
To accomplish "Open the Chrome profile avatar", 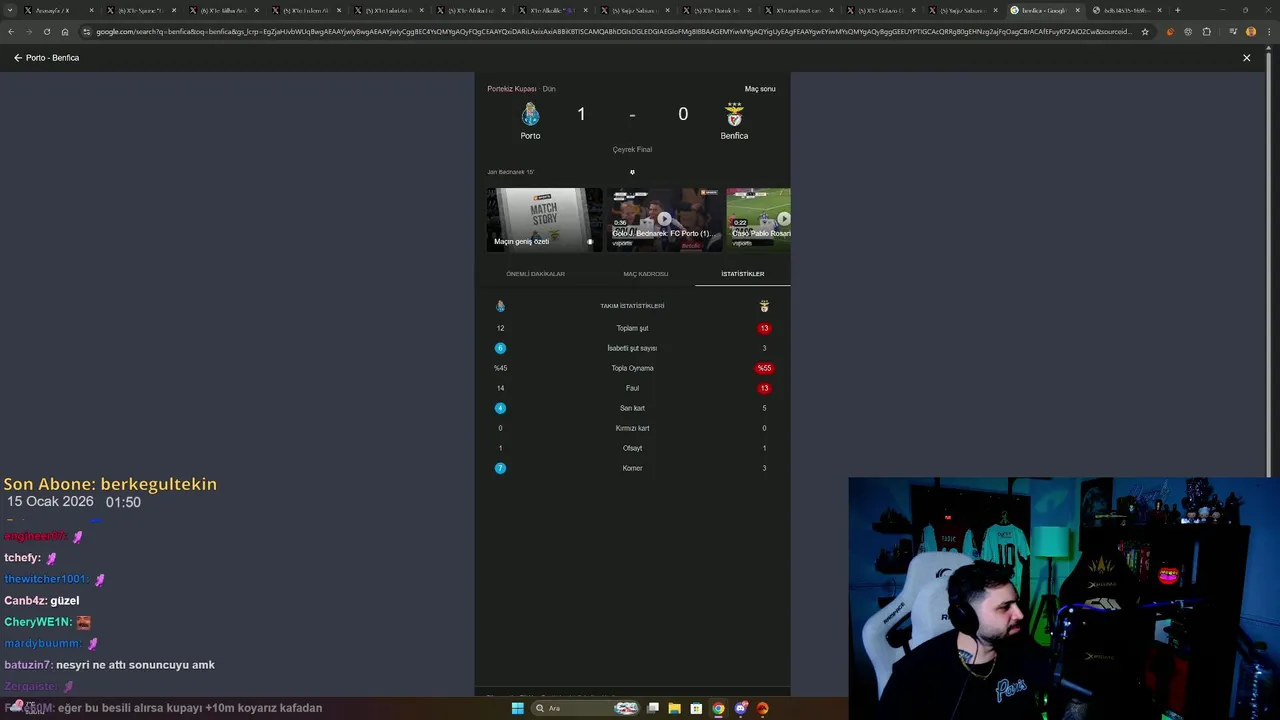I will (1251, 31).
